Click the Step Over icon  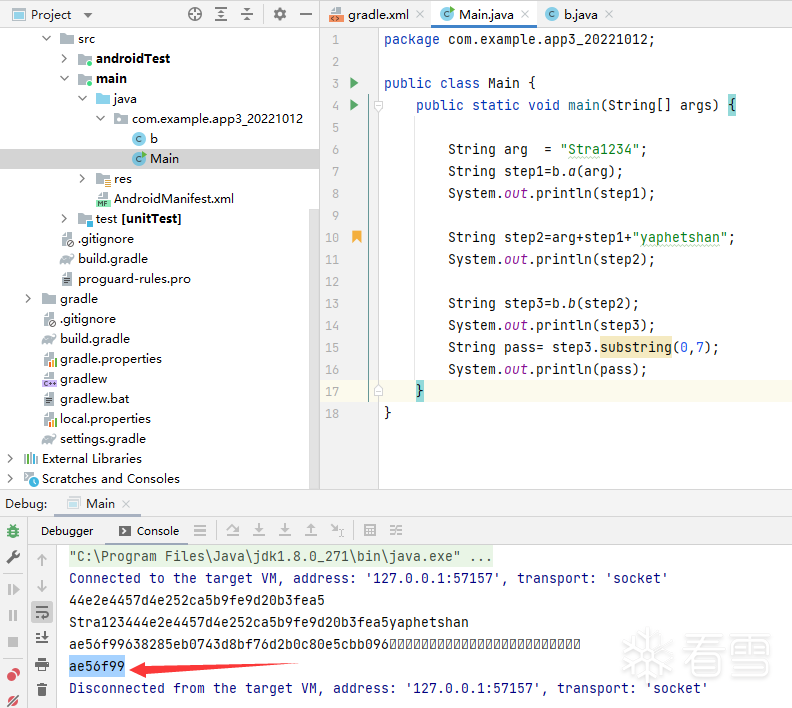(x=233, y=530)
